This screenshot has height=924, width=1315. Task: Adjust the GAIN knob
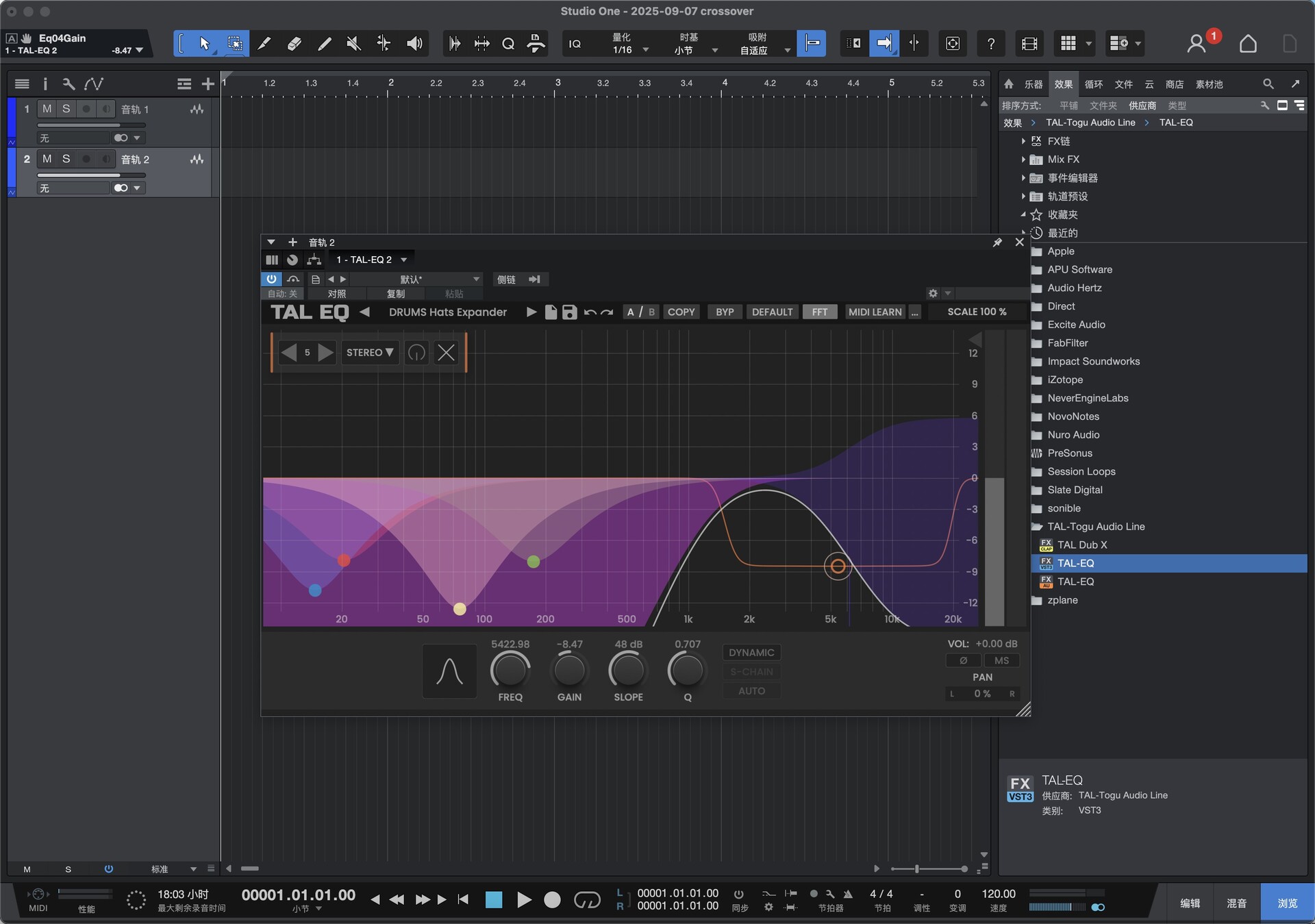coord(569,671)
